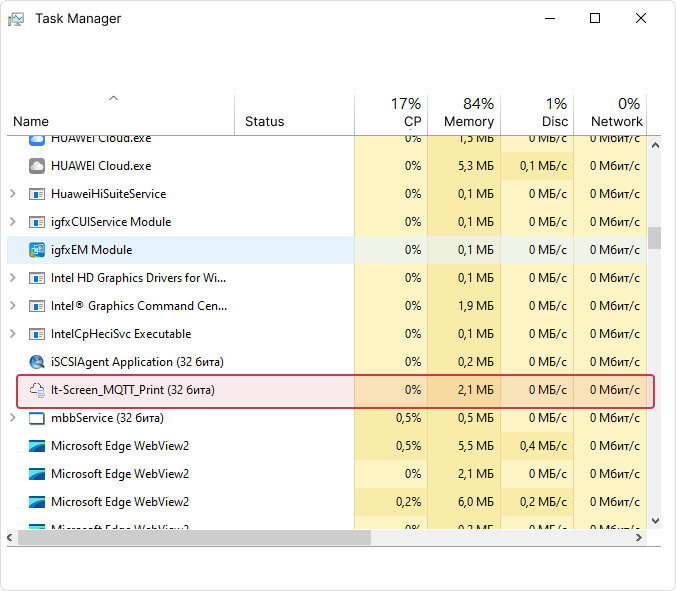Sort by the 84% Memory column header
Viewport: 676px width, 591px height.
(464, 115)
